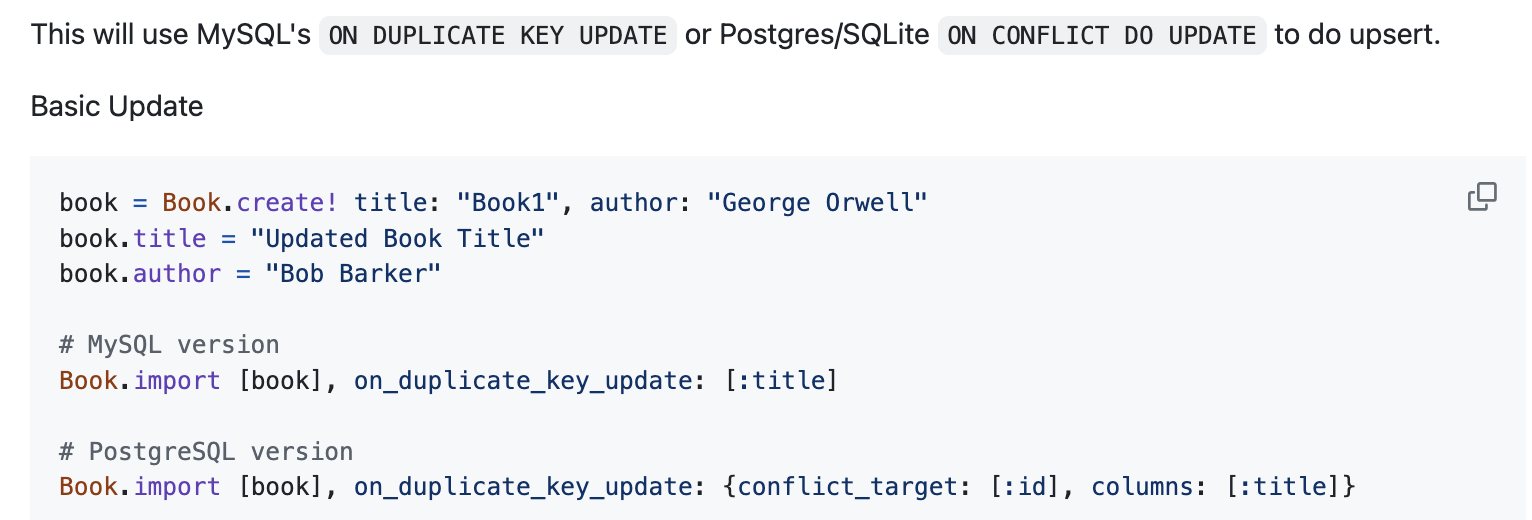
Task: Click the # MySQL version comment
Action: tap(169, 345)
